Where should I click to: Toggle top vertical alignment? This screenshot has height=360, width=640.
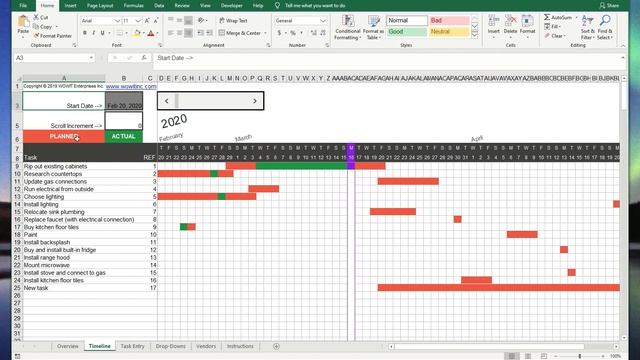click(x=171, y=20)
